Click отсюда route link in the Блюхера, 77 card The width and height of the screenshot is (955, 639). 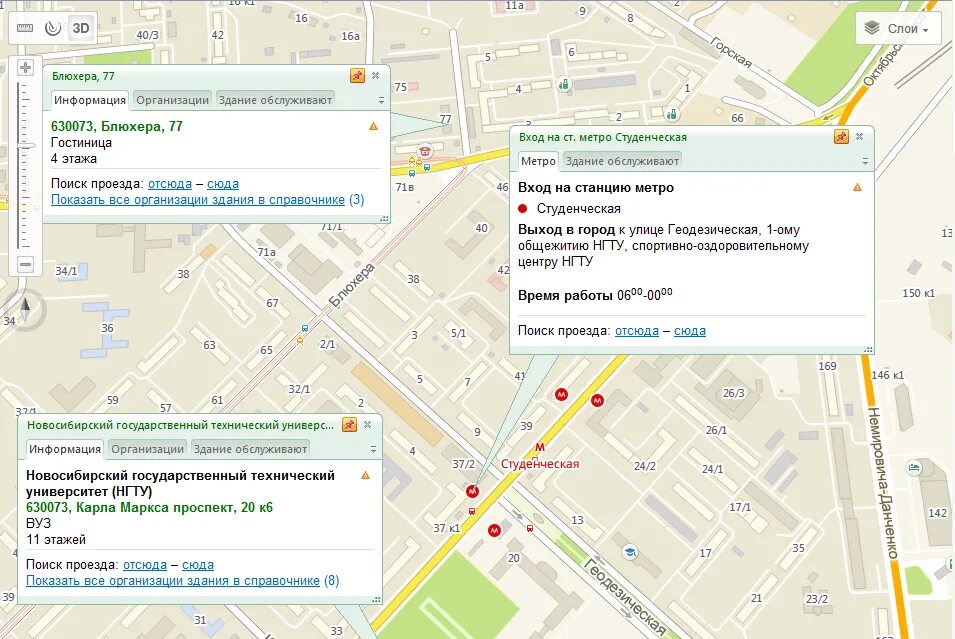click(x=170, y=183)
